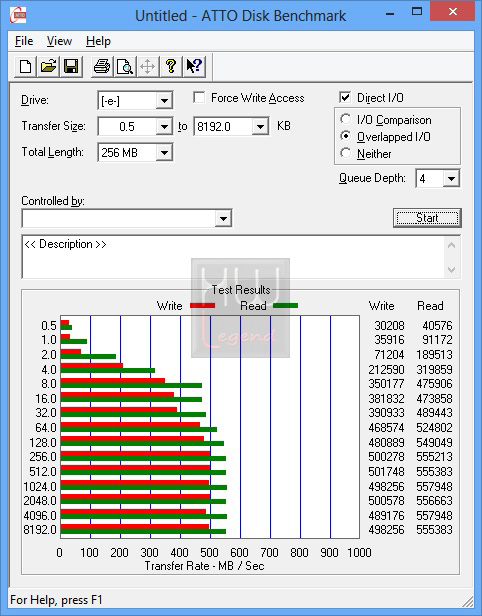Click the move arrows toolbar icon
Image resolution: width=482 pixels, height=616 pixels.
coord(148,66)
